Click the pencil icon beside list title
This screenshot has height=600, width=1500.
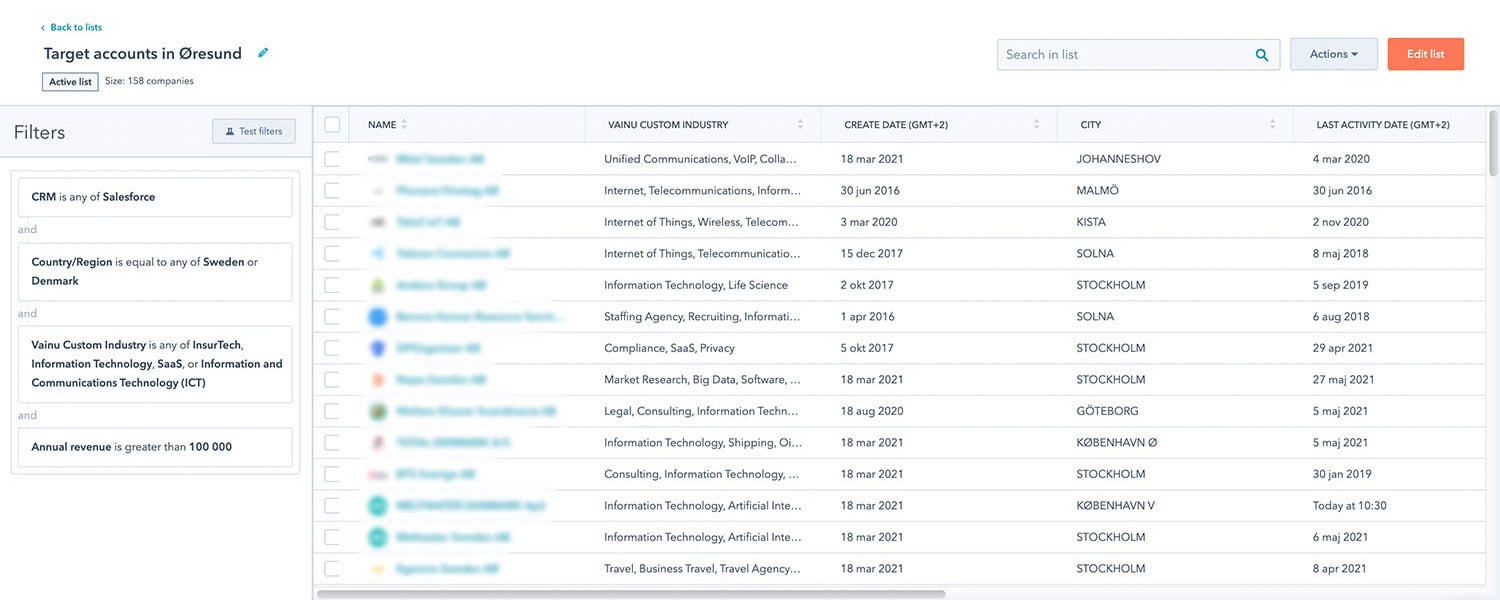tap(263, 53)
